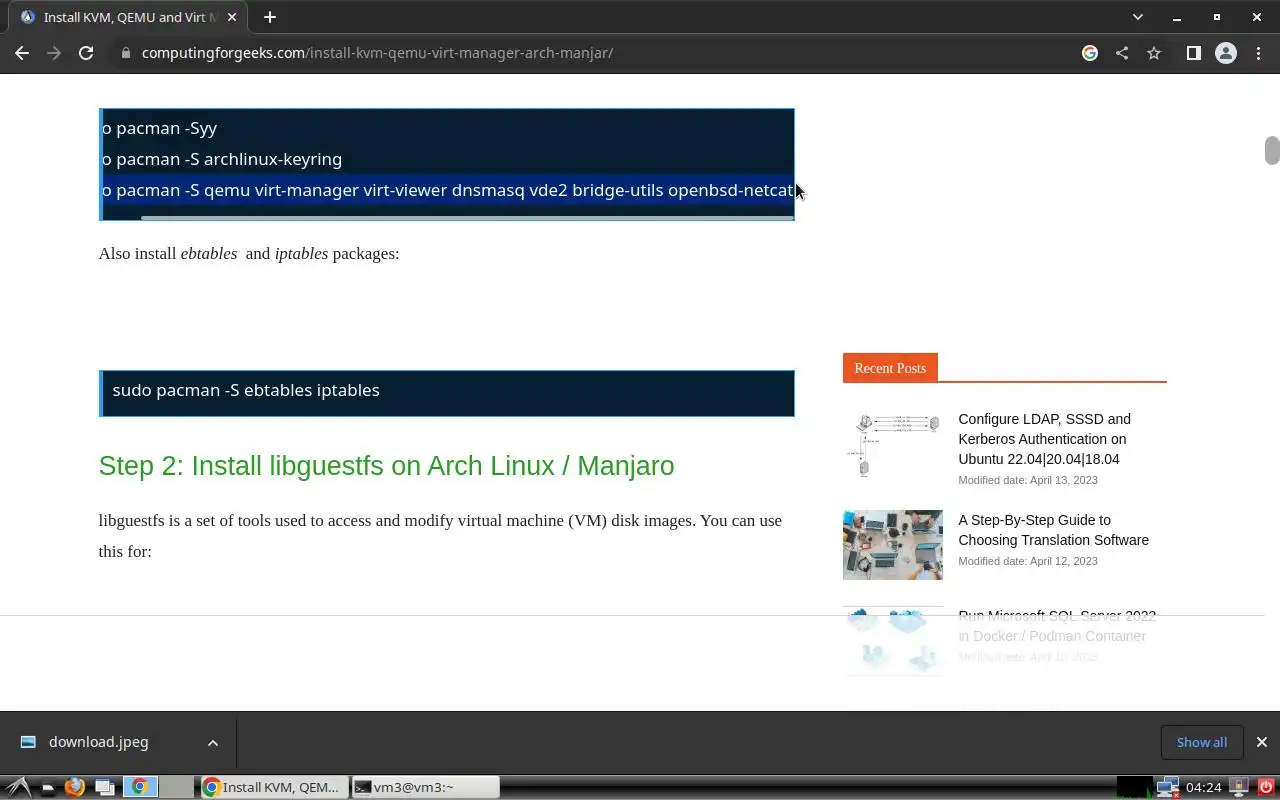
Task: Go back to the previous page
Action: (22, 53)
